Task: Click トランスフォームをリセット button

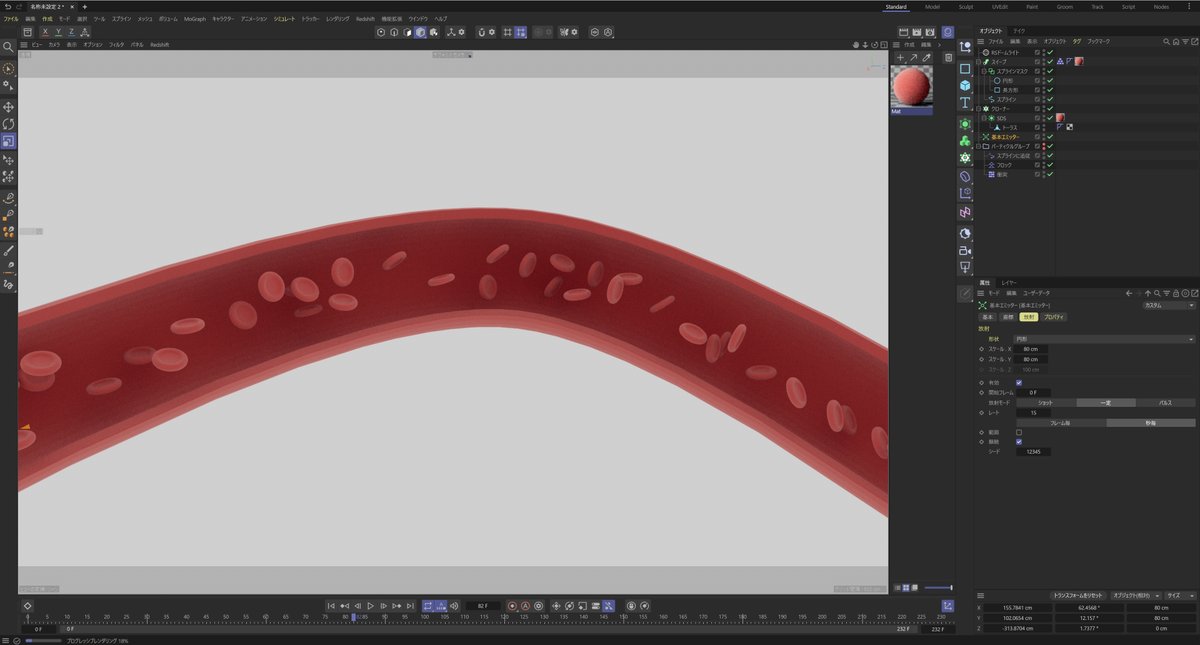Action: tap(1079, 595)
